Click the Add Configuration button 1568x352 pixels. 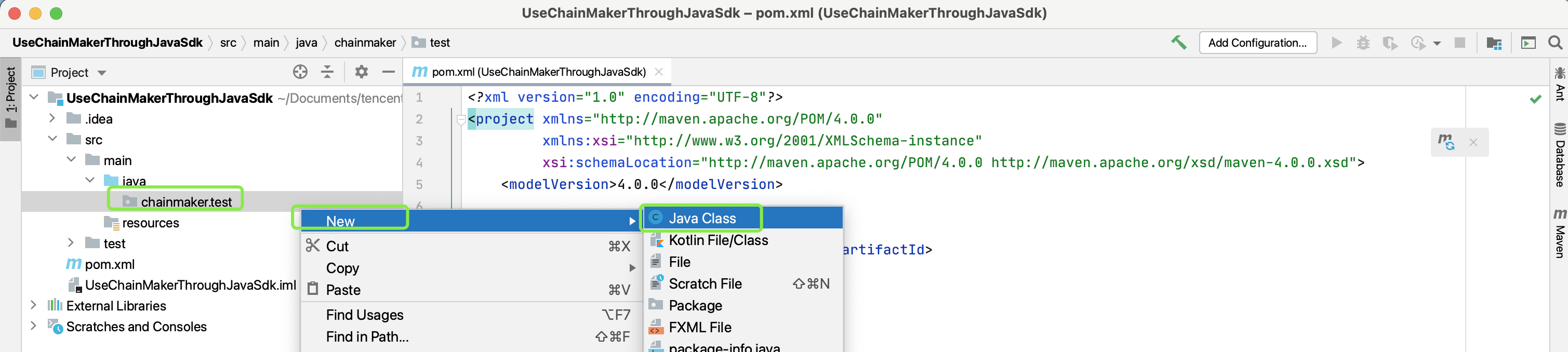pos(1257,43)
